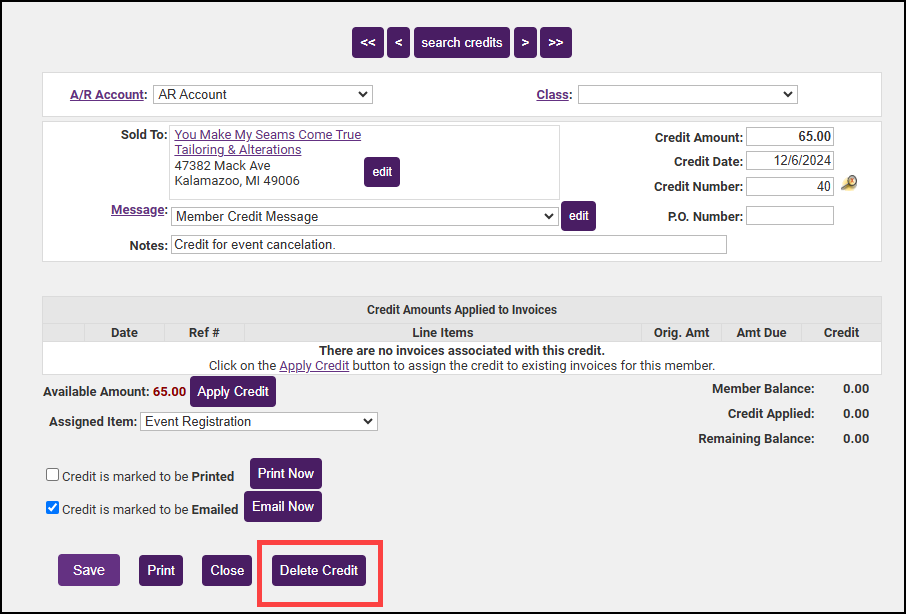
Task: Go to next credit using > button
Action: point(525,42)
